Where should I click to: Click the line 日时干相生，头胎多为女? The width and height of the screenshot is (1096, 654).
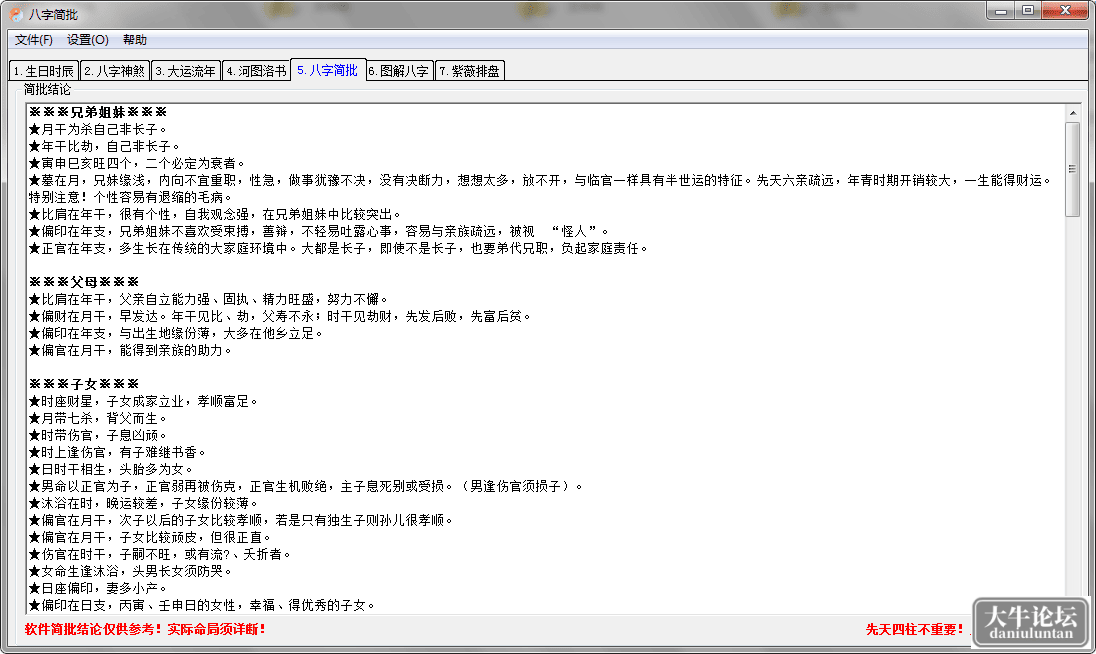click(x=110, y=470)
